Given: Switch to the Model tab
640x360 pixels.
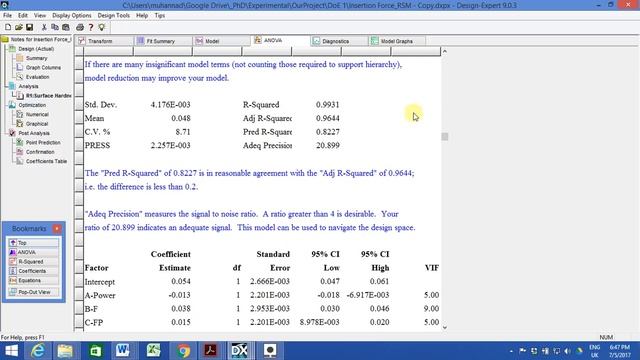Looking at the screenshot, I should (x=222, y=41).
